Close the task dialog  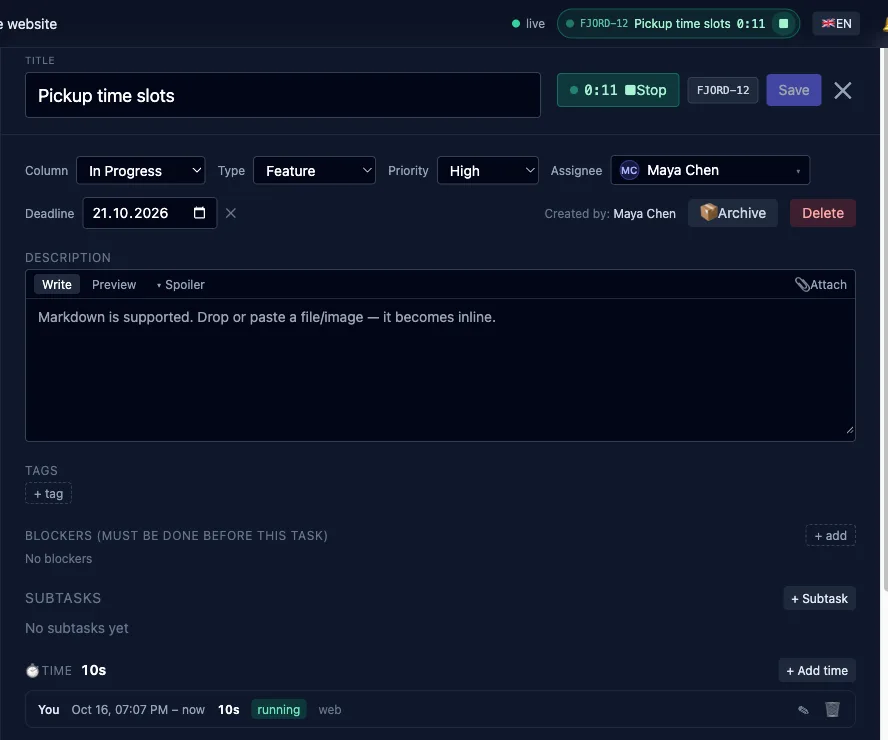(843, 90)
